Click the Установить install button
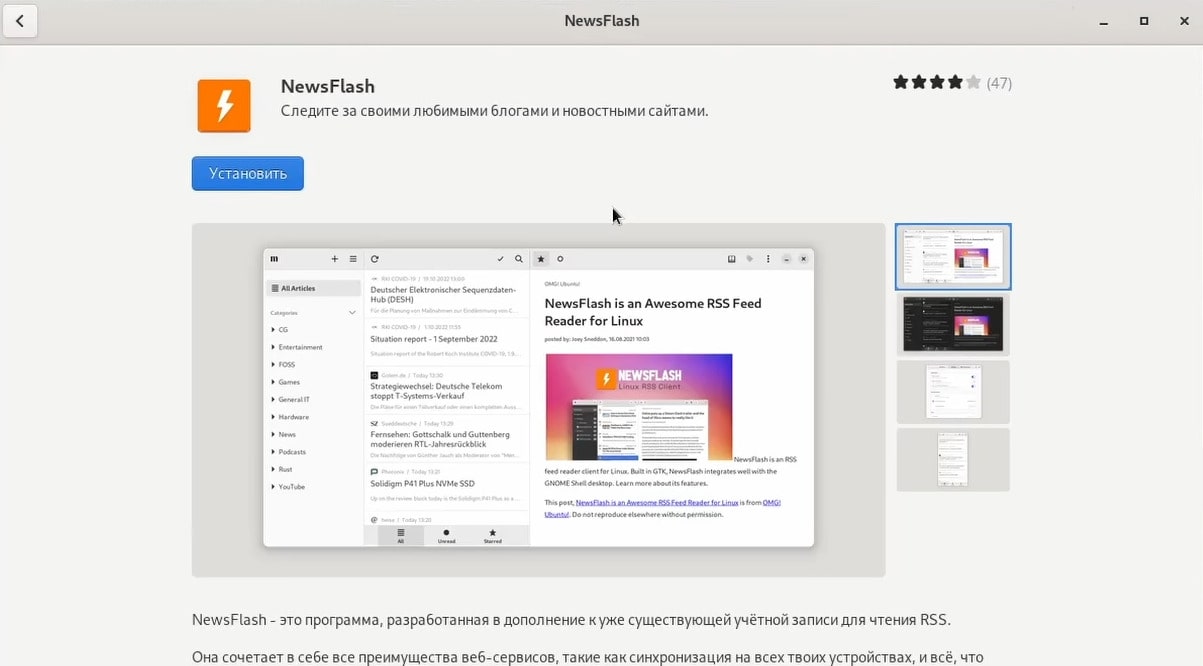Viewport: 1203px width, 666px height. point(248,173)
